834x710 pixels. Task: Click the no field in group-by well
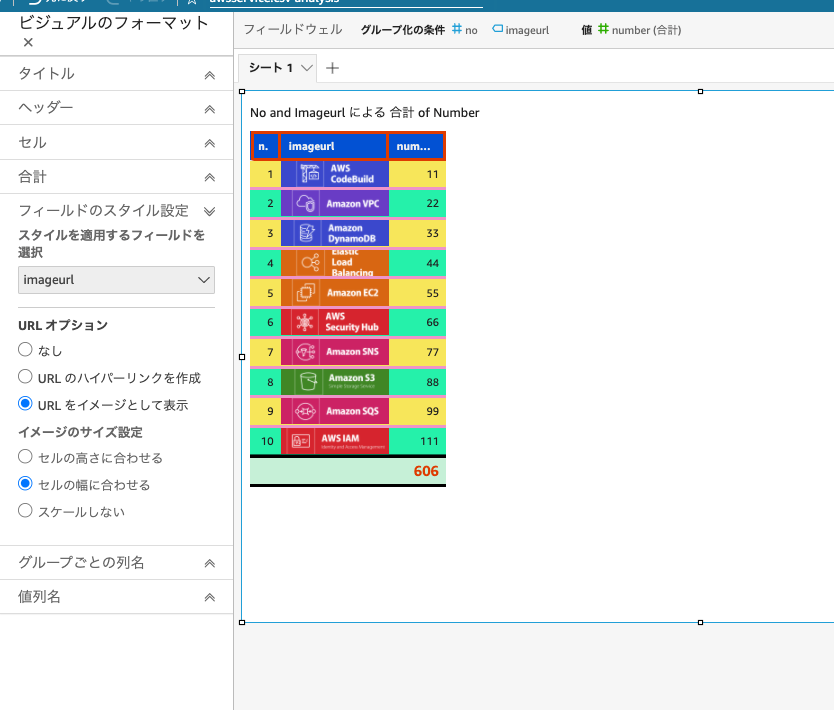coord(465,30)
